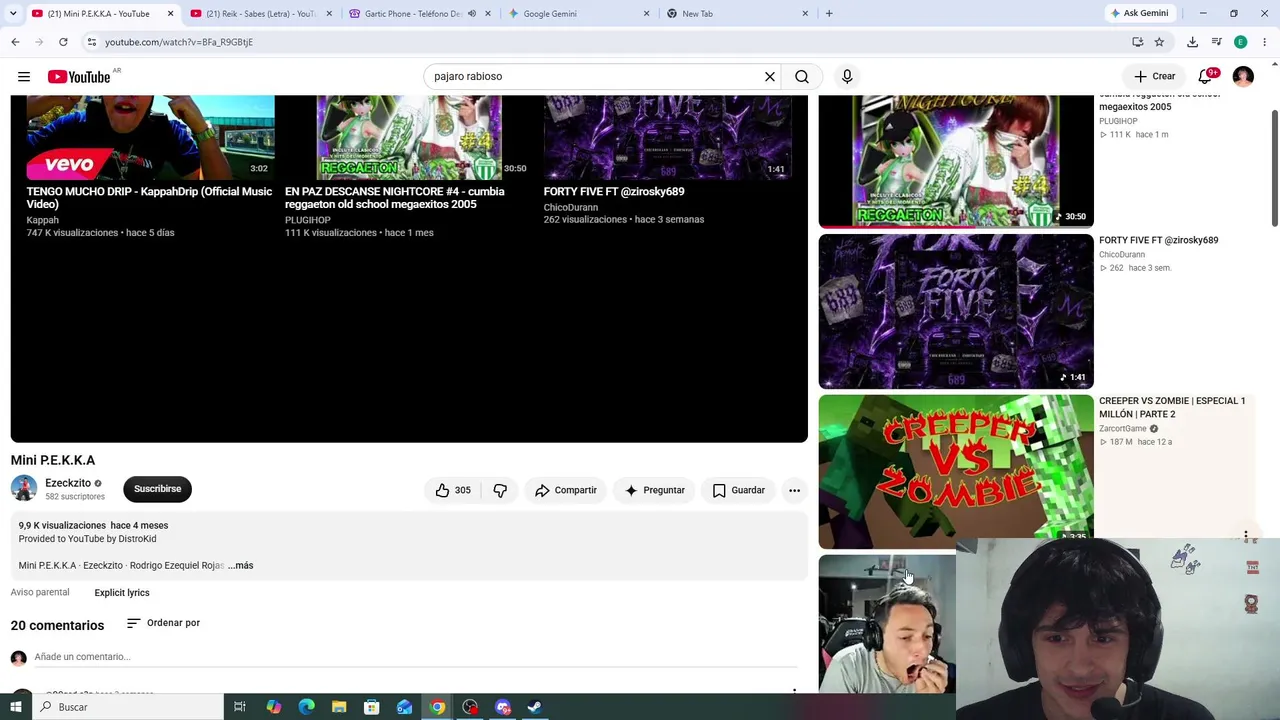This screenshot has width=1280, height=720.
Task: Focus the Añade un comentario field
Action: [x=415, y=657]
